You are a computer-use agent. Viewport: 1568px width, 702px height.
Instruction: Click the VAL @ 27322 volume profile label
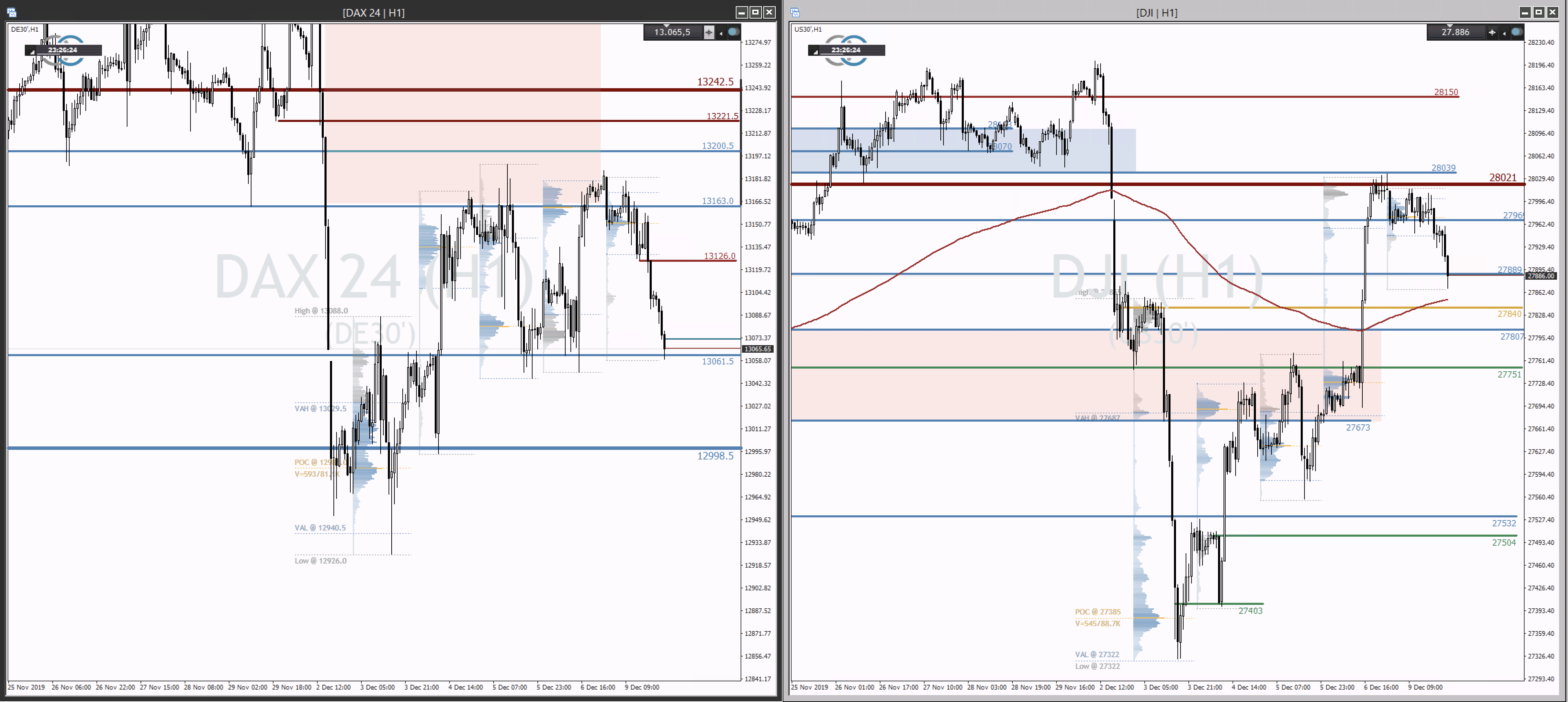pyautogui.click(x=1097, y=654)
